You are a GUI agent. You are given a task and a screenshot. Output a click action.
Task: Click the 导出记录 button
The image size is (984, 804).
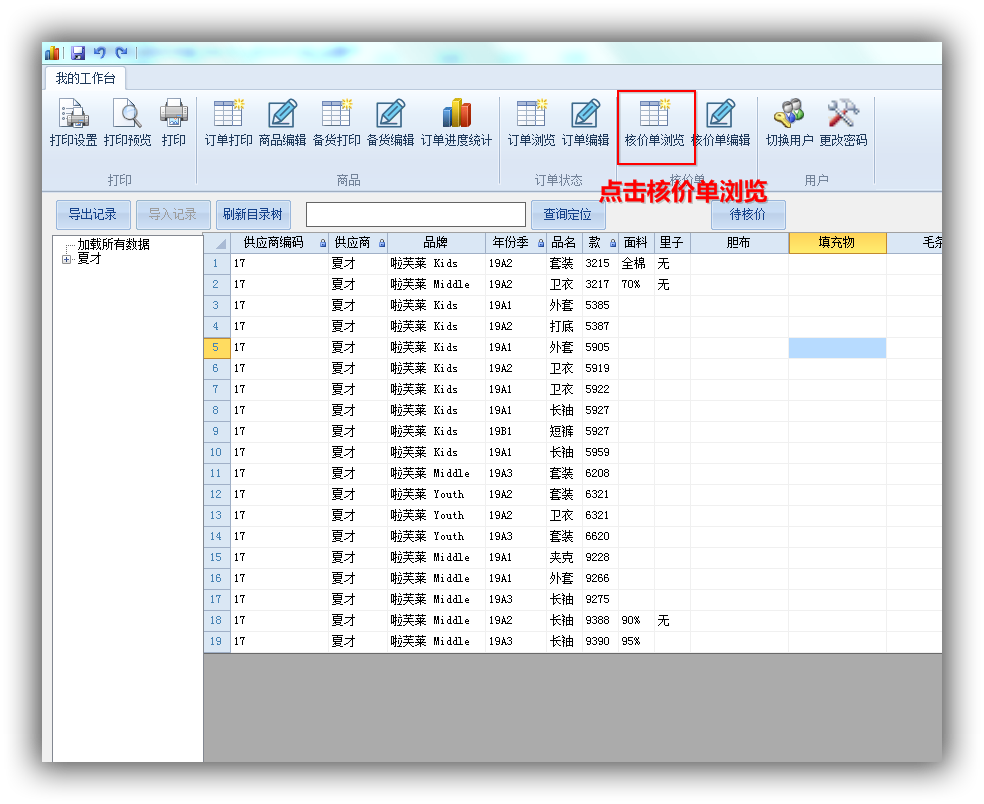coord(93,215)
